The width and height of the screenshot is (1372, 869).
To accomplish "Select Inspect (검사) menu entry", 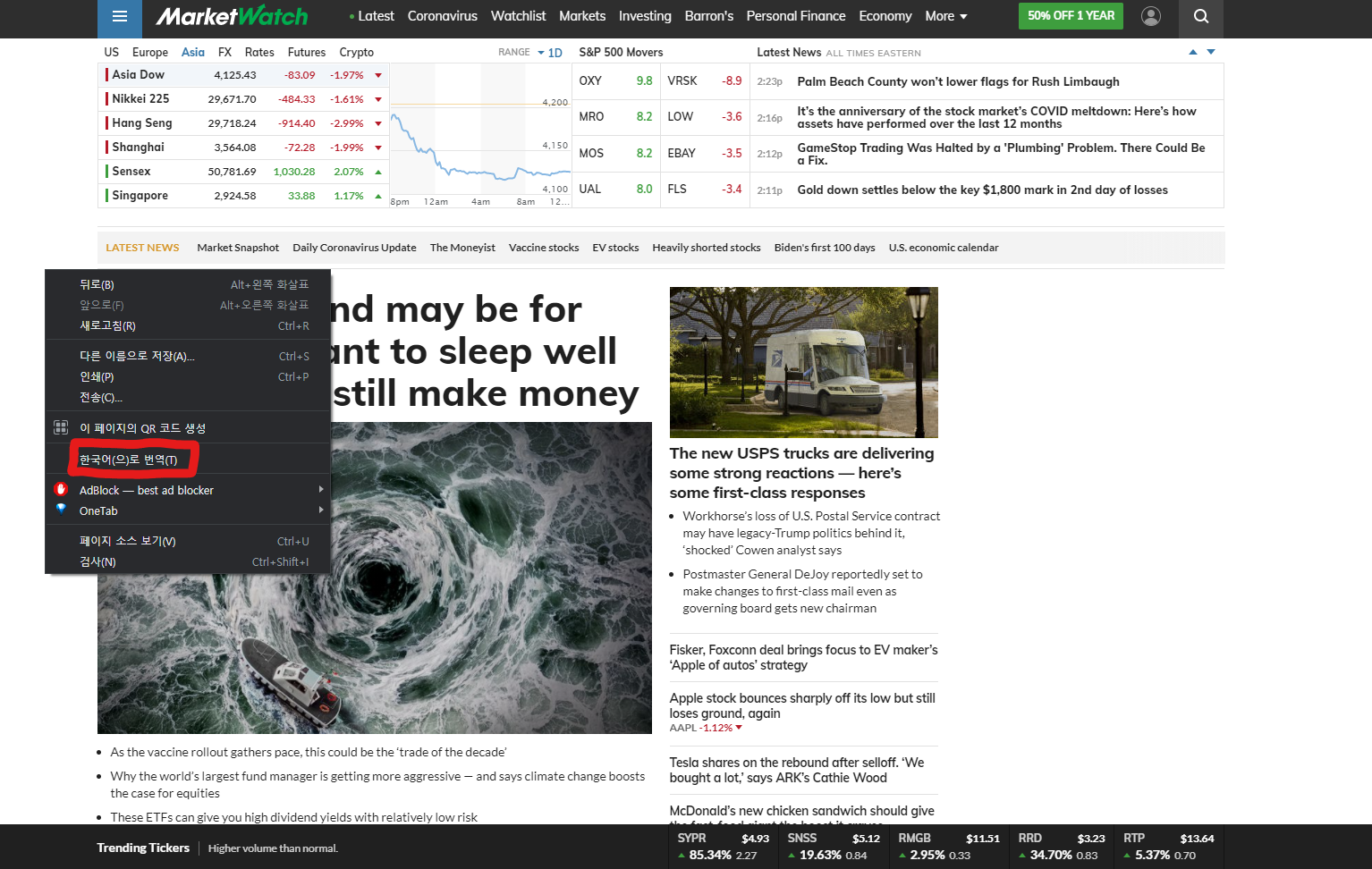I will (x=188, y=561).
